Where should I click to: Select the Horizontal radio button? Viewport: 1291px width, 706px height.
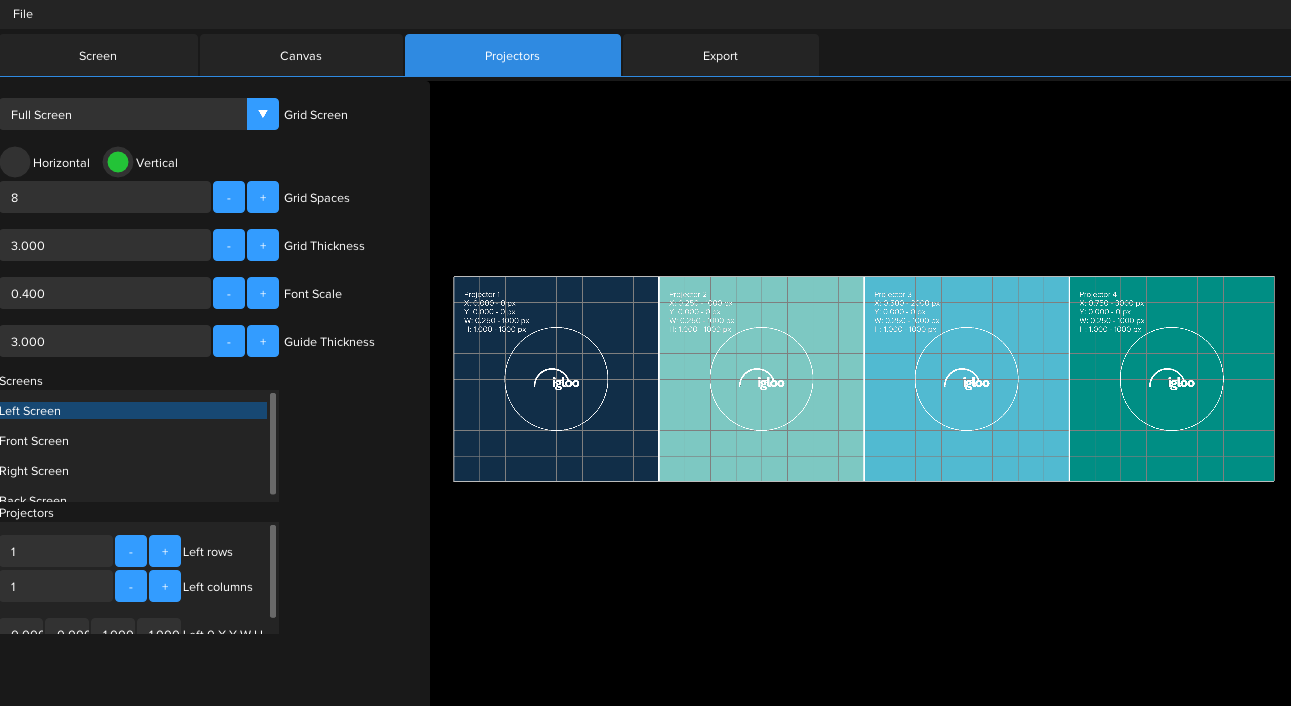(x=16, y=163)
